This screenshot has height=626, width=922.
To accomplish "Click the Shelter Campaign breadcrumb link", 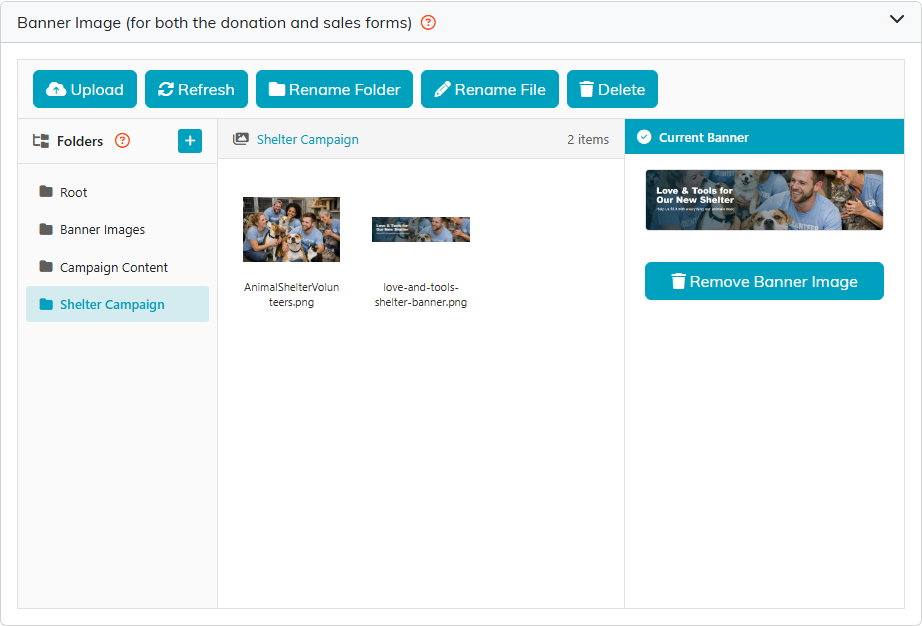I will 308,140.
